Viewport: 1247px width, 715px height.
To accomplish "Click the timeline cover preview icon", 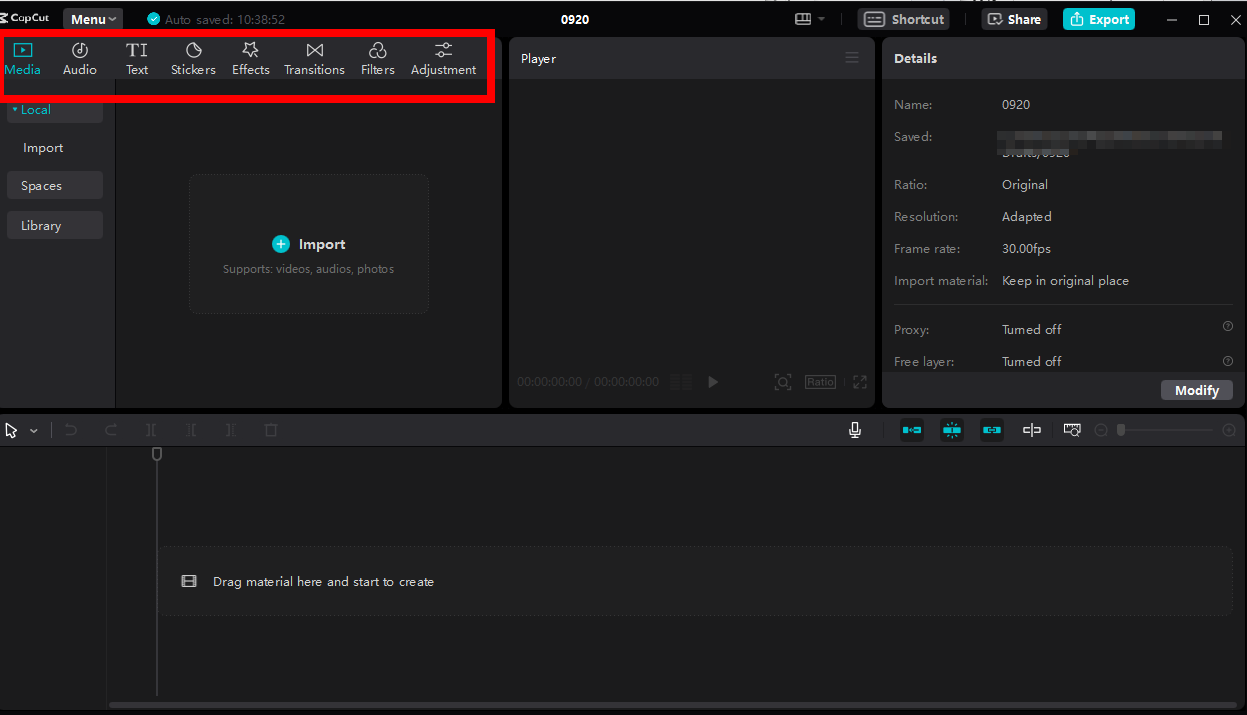I will (x=1072, y=430).
